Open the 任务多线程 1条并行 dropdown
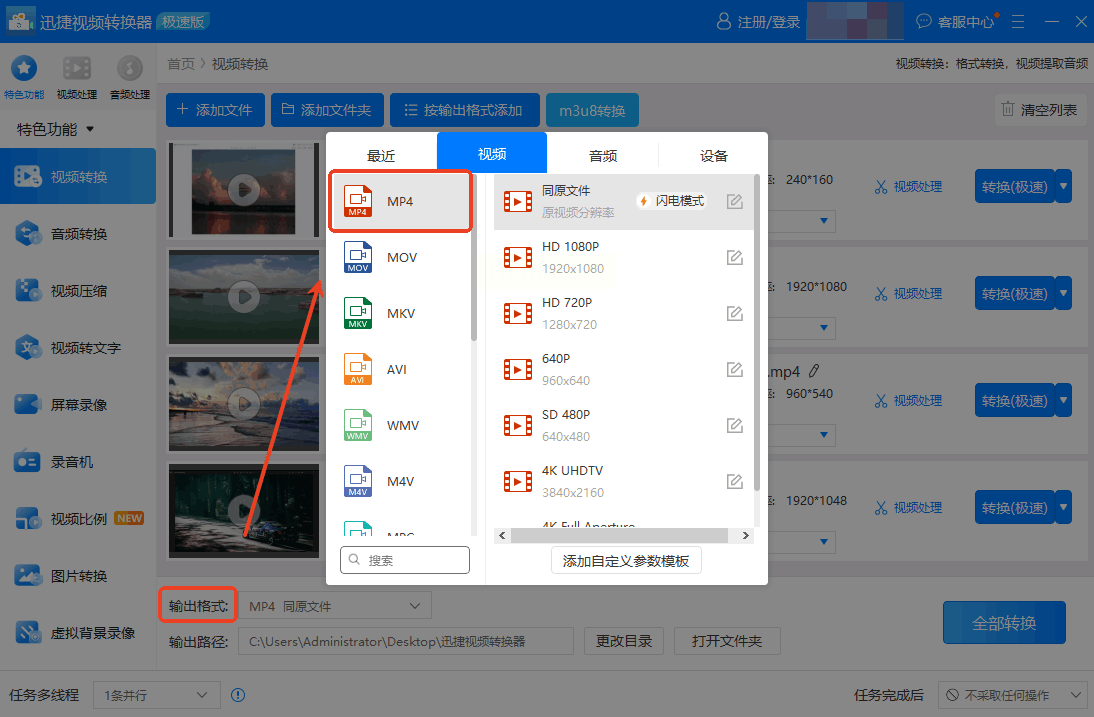Screen dimensions: 1094x717 (156, 695)
